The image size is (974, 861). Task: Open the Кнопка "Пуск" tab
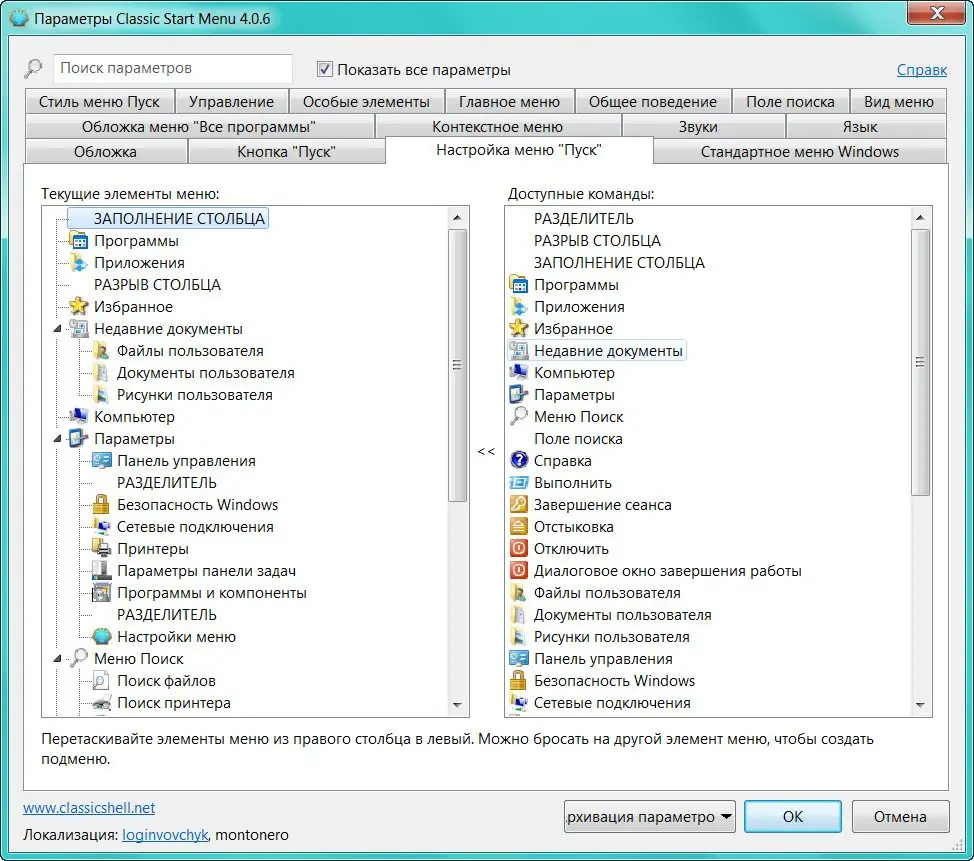[x=286, y=152]
